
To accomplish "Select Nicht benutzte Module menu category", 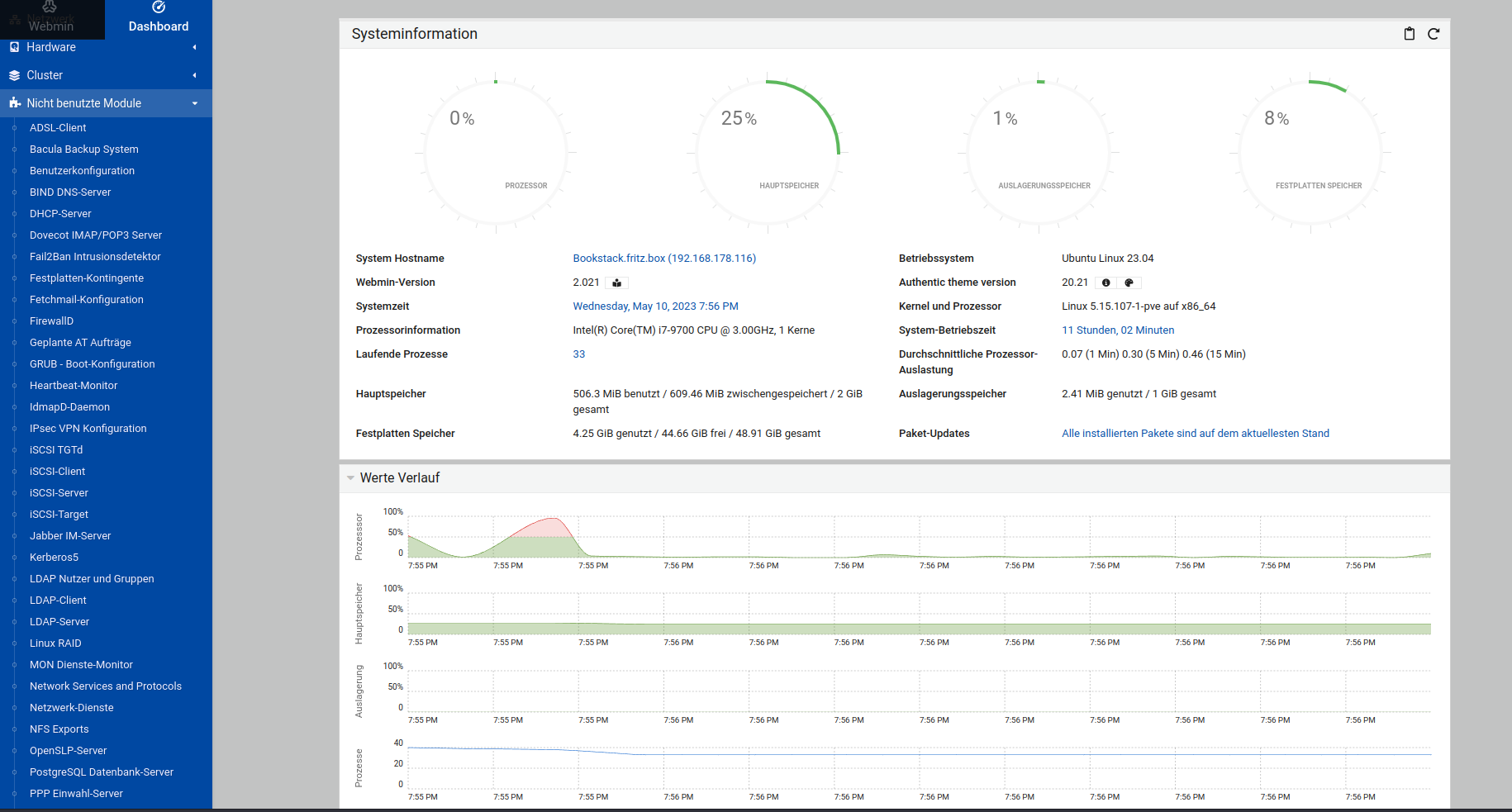I will click(x=106, y=103).
